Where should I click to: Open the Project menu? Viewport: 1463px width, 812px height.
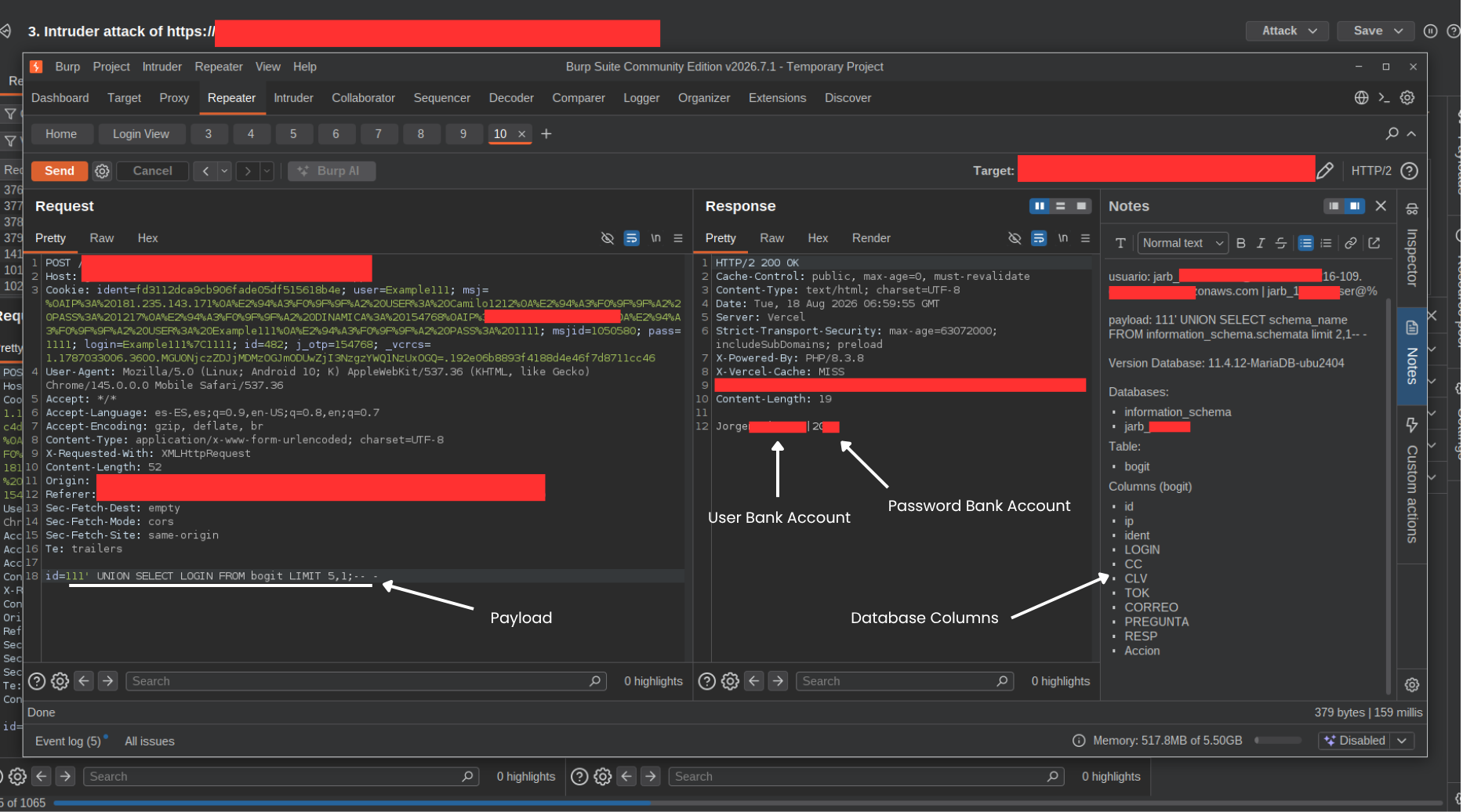click(111, 67)
